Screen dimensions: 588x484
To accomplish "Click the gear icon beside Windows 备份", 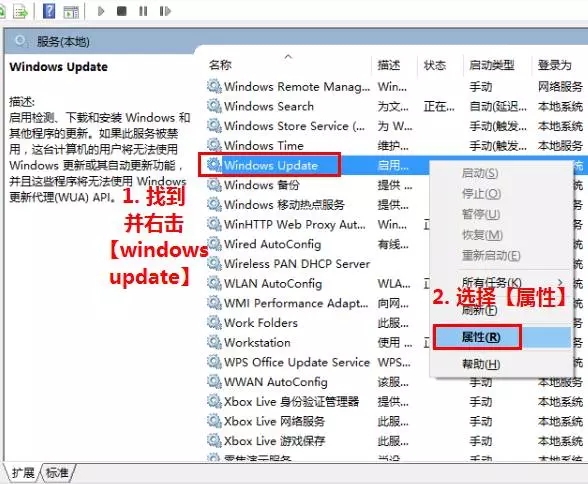I will (214, 185).
